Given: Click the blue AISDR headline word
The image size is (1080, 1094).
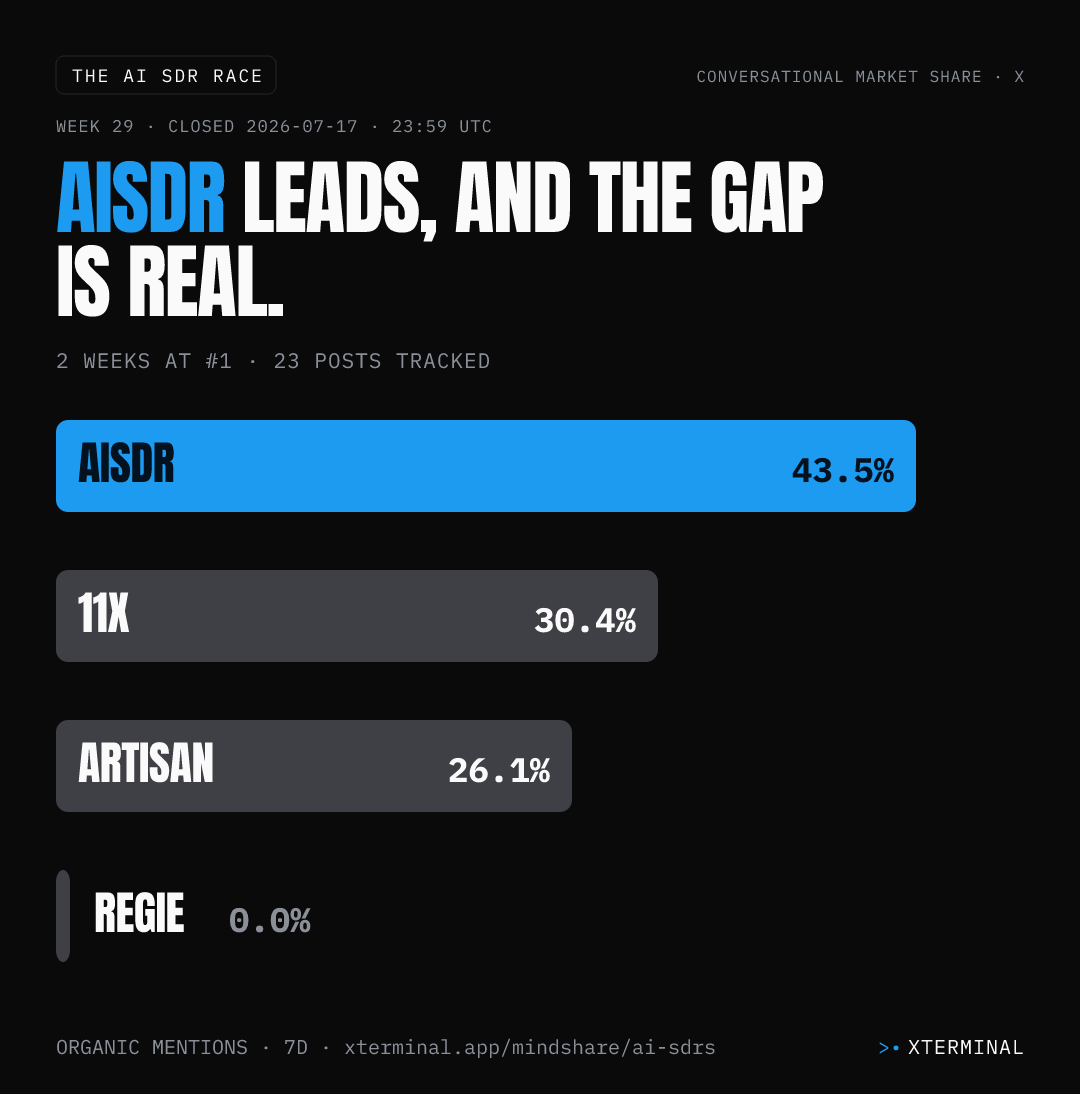Looking at the screenshot, I should (x=140, y=197).
